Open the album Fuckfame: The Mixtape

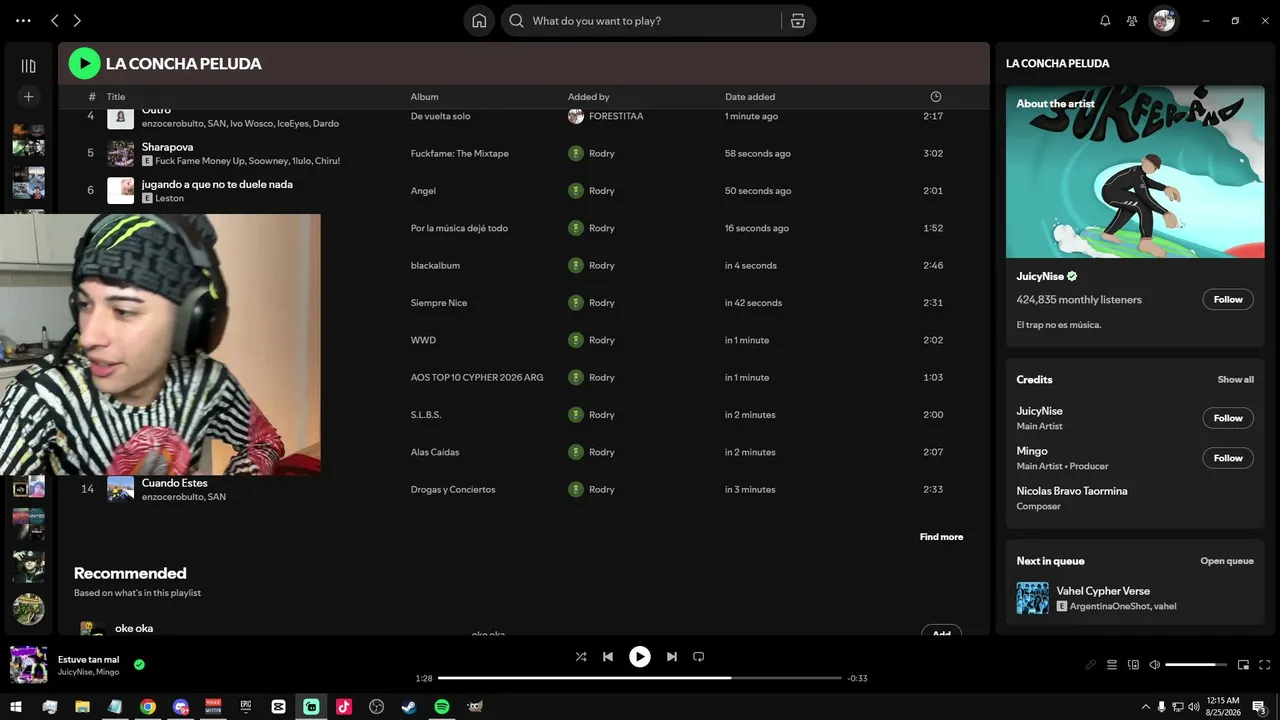[x=460, y=154]
